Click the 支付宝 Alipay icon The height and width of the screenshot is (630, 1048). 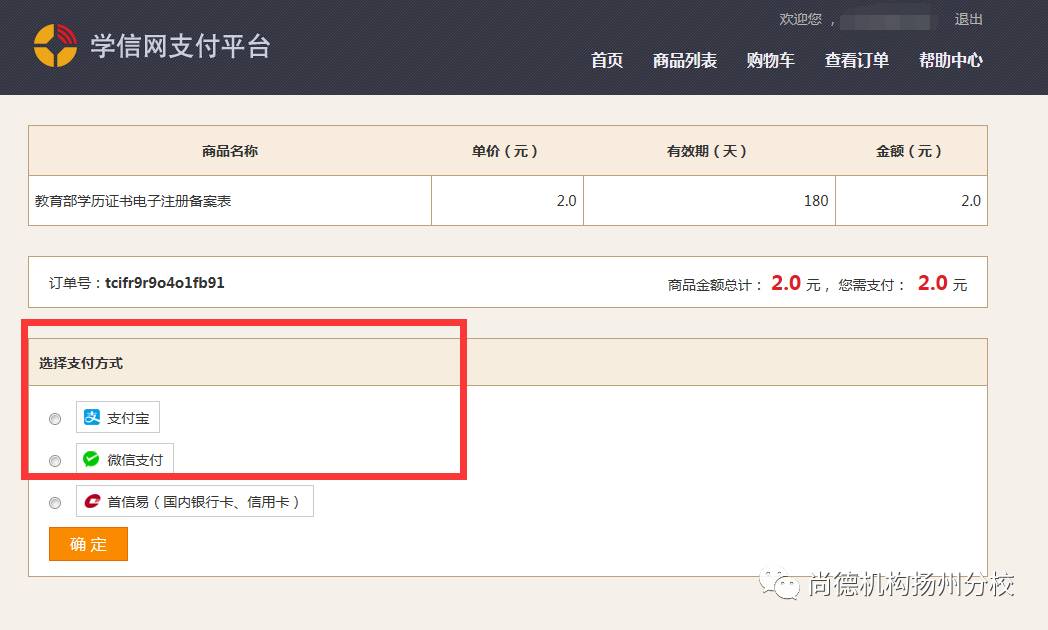(92, 418)
